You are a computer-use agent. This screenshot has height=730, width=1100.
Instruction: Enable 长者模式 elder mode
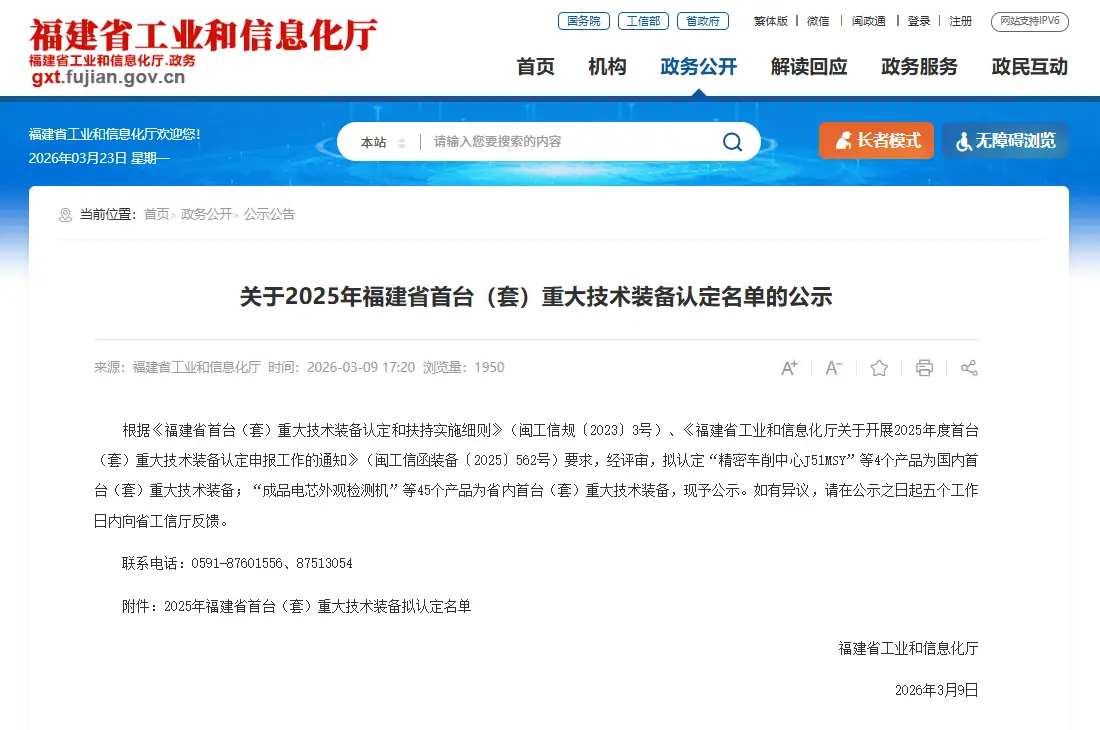coord(876,140)
